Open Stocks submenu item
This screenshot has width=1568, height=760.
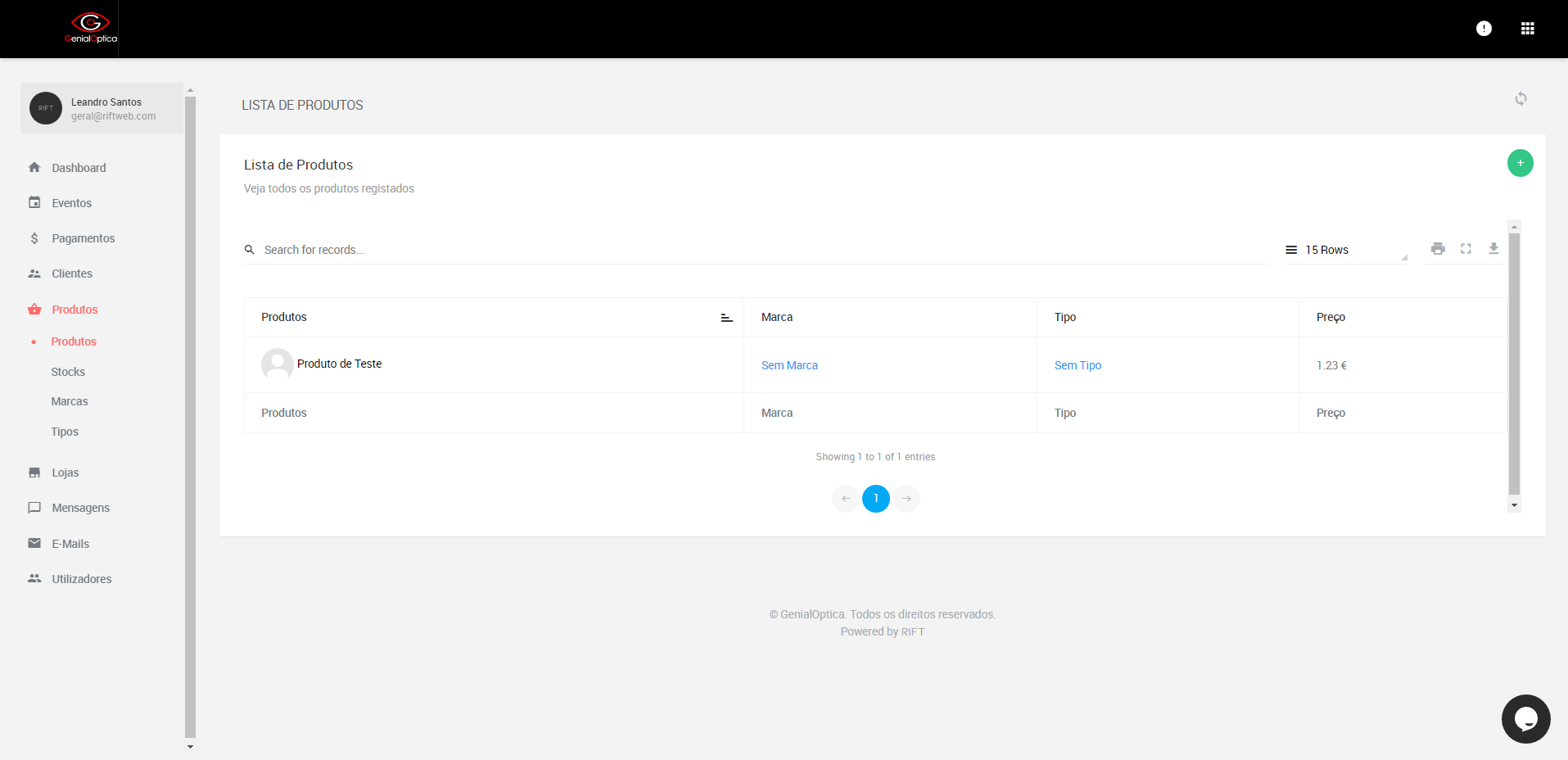tap(68, 372)
